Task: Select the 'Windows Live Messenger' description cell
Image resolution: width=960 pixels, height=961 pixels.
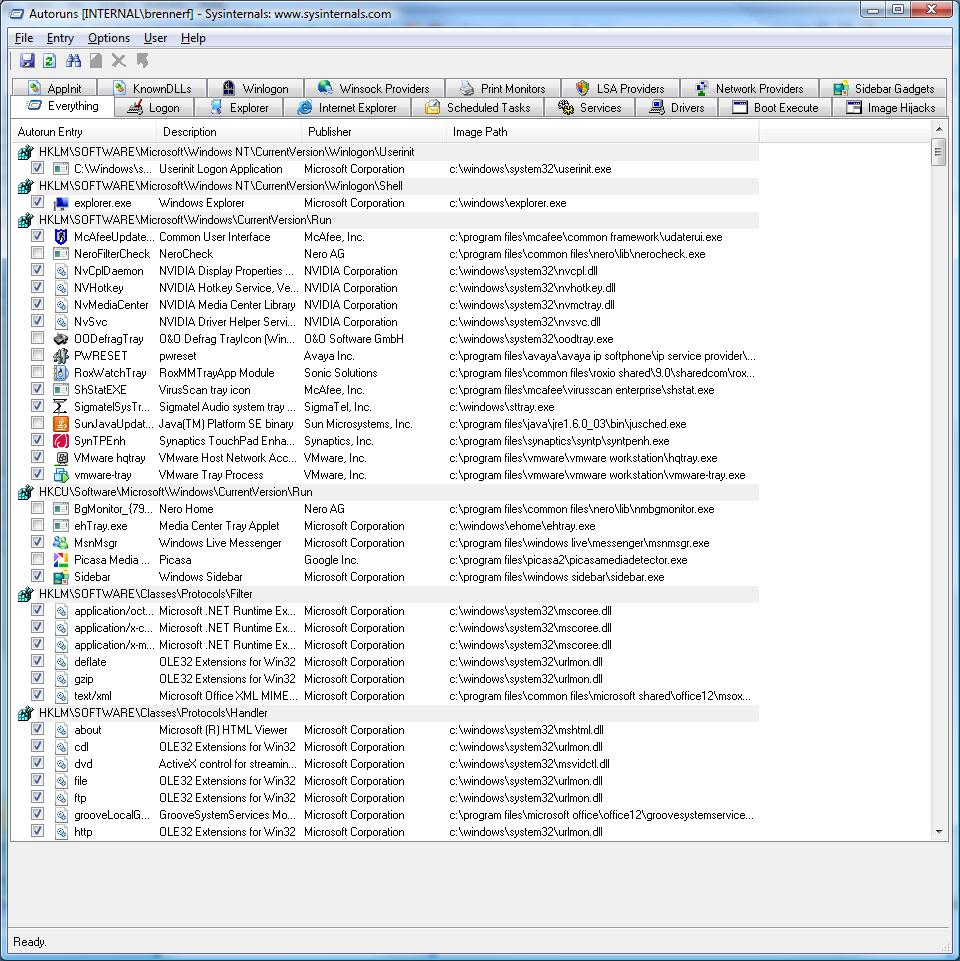Action: (219, 543)
